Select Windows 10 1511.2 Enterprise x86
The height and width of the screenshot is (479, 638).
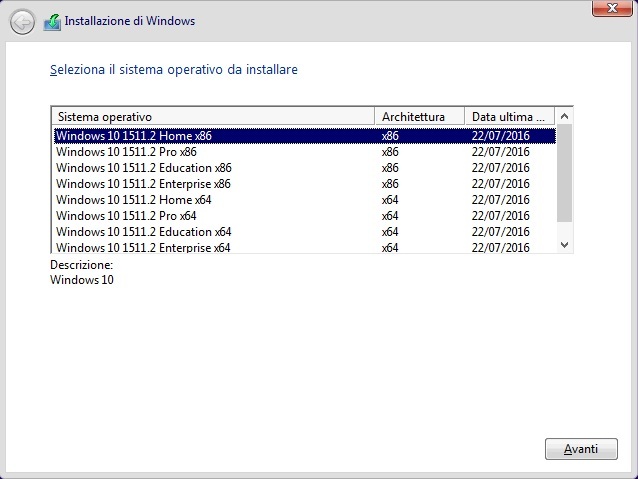pos(305,184)
